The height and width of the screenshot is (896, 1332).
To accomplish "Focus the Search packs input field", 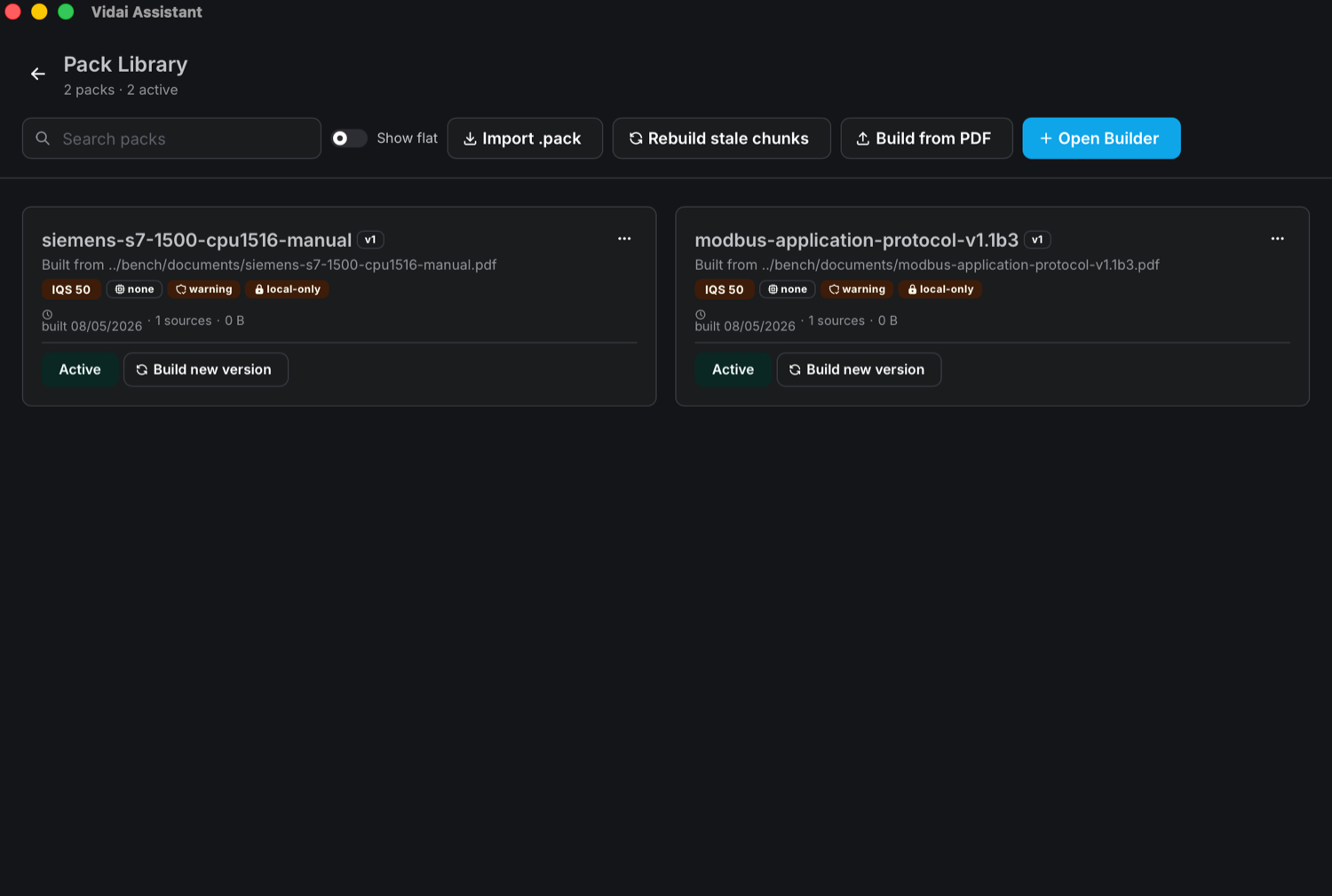I will (171, 139).
